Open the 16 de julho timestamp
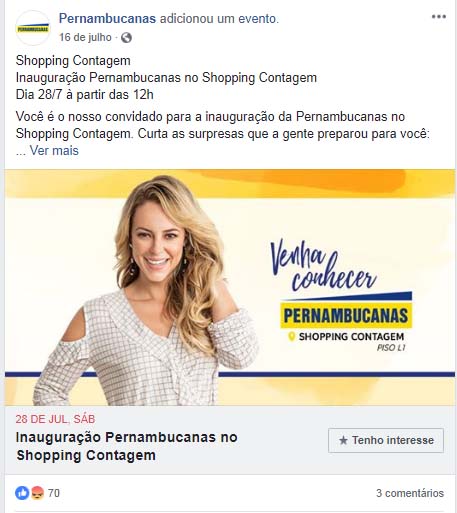Screen dimensions: 457x513 (x=85, y=37)
